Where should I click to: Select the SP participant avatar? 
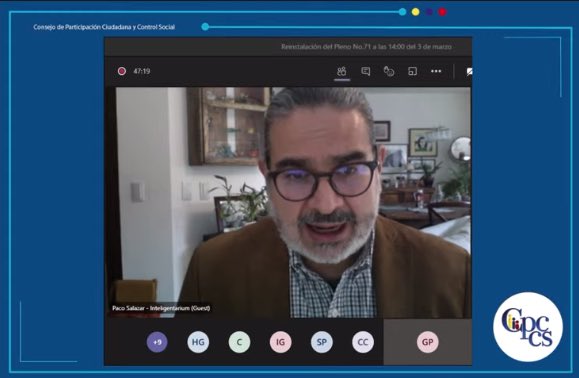(x=322, y=342)
